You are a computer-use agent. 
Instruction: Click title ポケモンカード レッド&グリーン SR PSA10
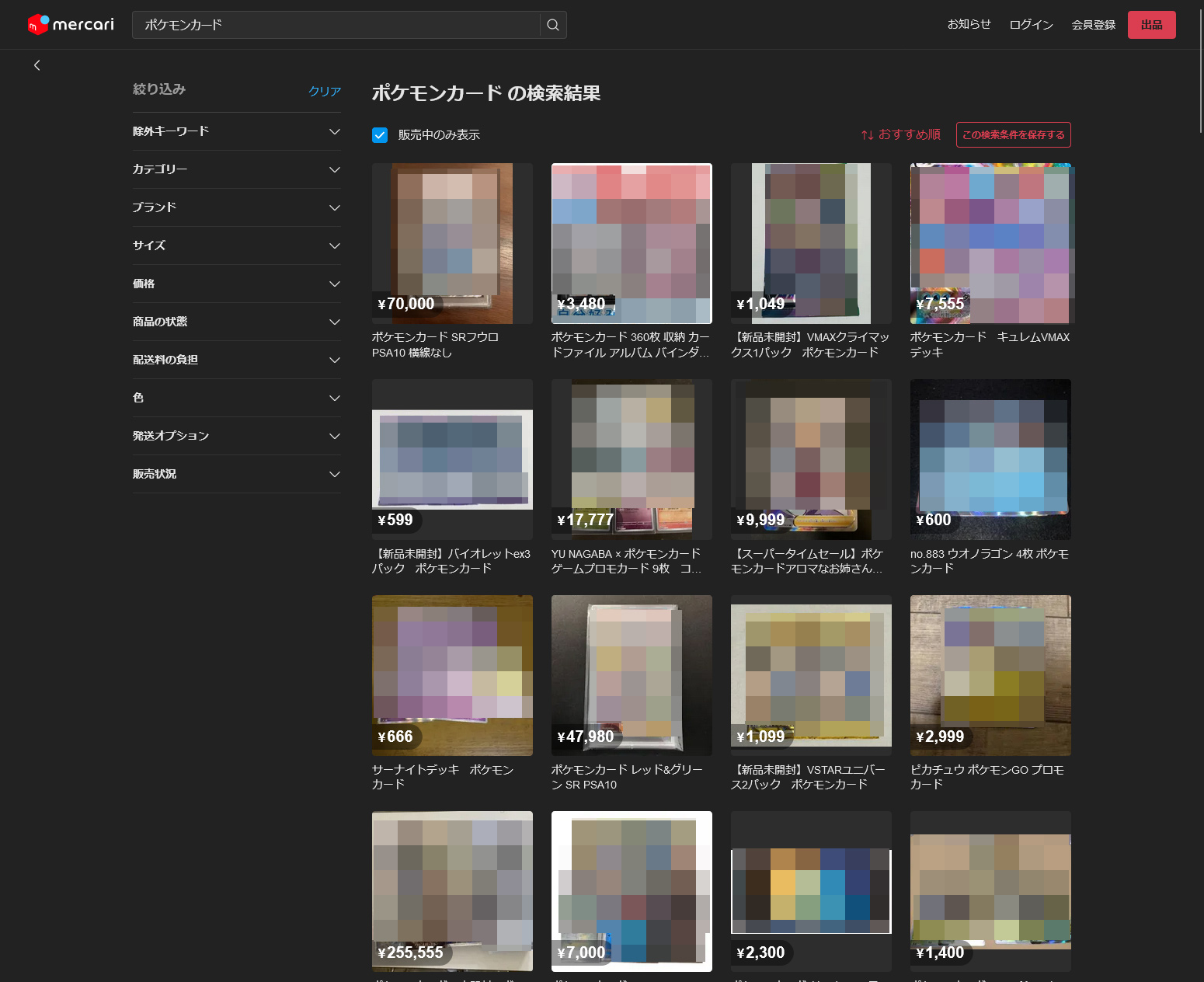[628, 777]
